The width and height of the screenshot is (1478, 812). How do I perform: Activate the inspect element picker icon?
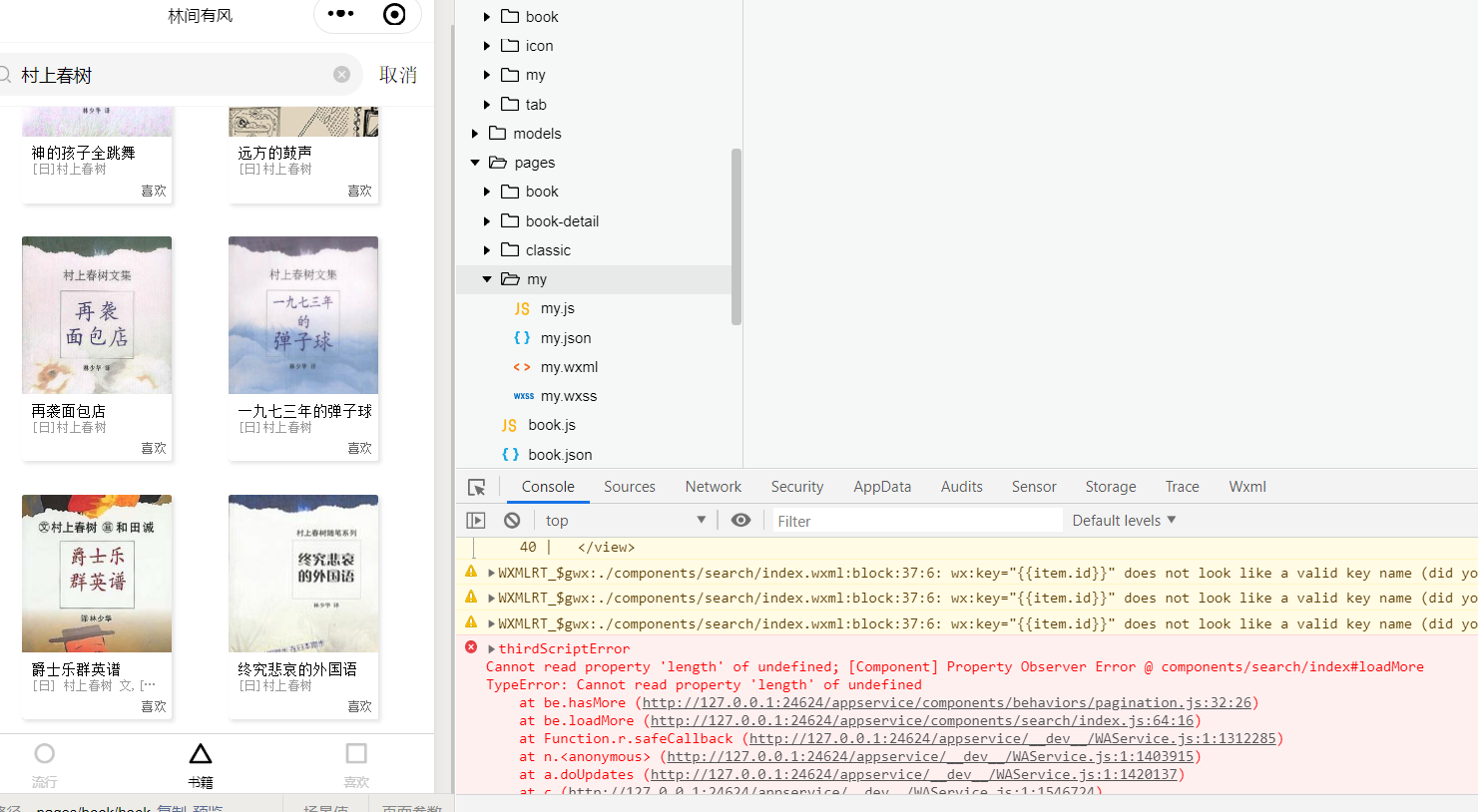pos(477,487)
